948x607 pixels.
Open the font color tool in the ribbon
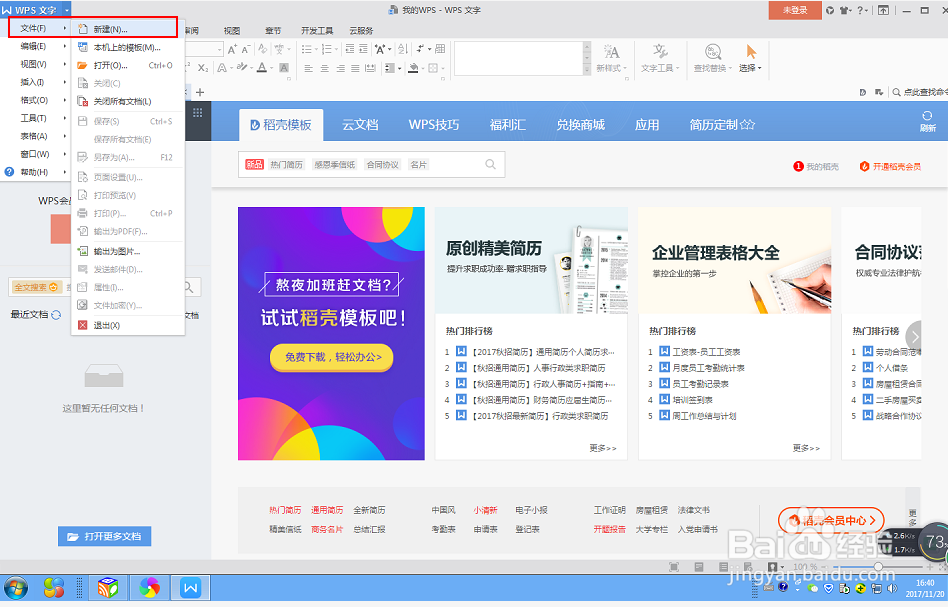coord(263,68)
